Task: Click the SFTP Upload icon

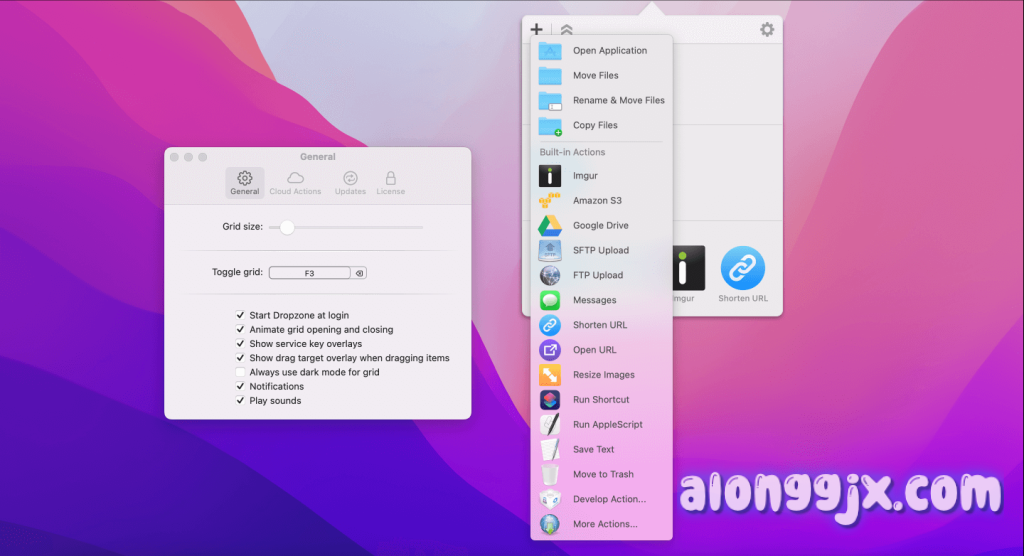Action: (550, 251)
